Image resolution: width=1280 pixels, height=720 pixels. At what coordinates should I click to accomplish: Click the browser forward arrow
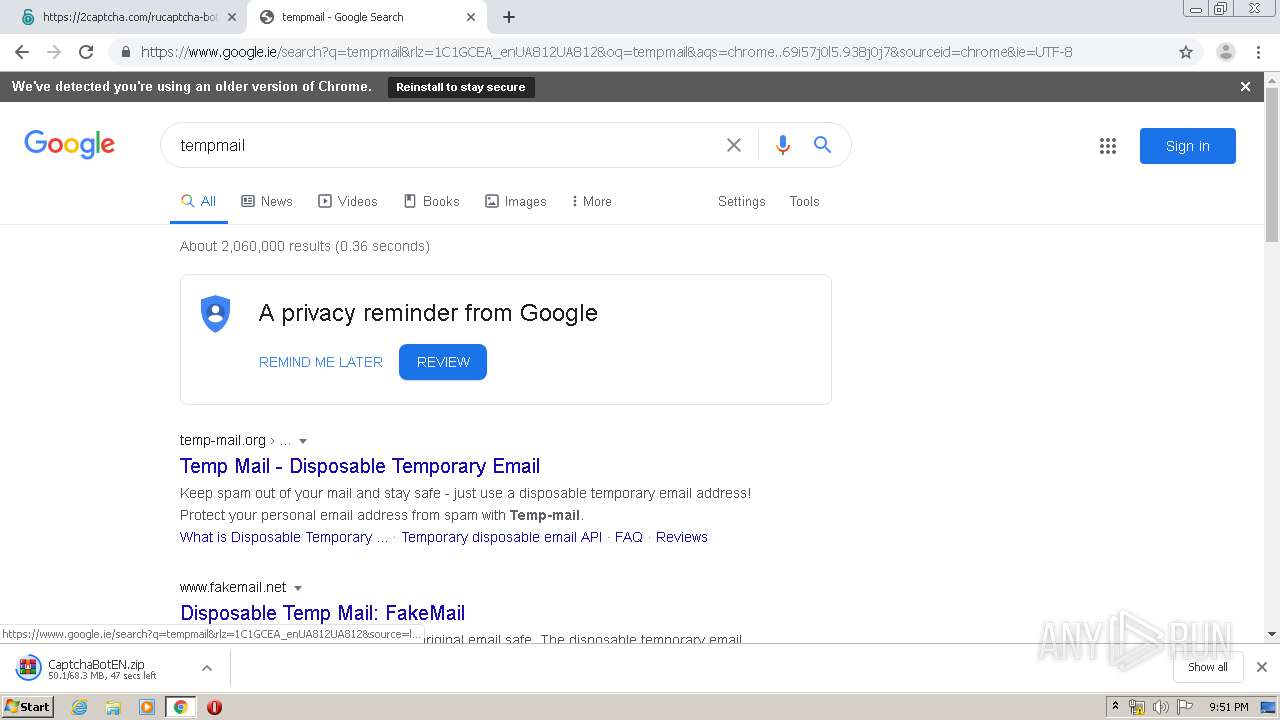[54, 52]
